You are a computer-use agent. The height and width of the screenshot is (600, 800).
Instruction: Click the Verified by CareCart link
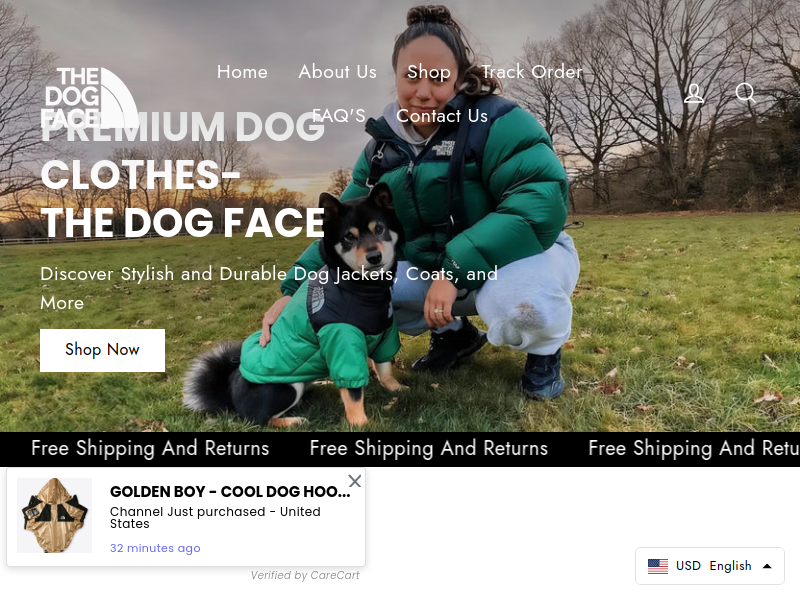coord(305,576)
